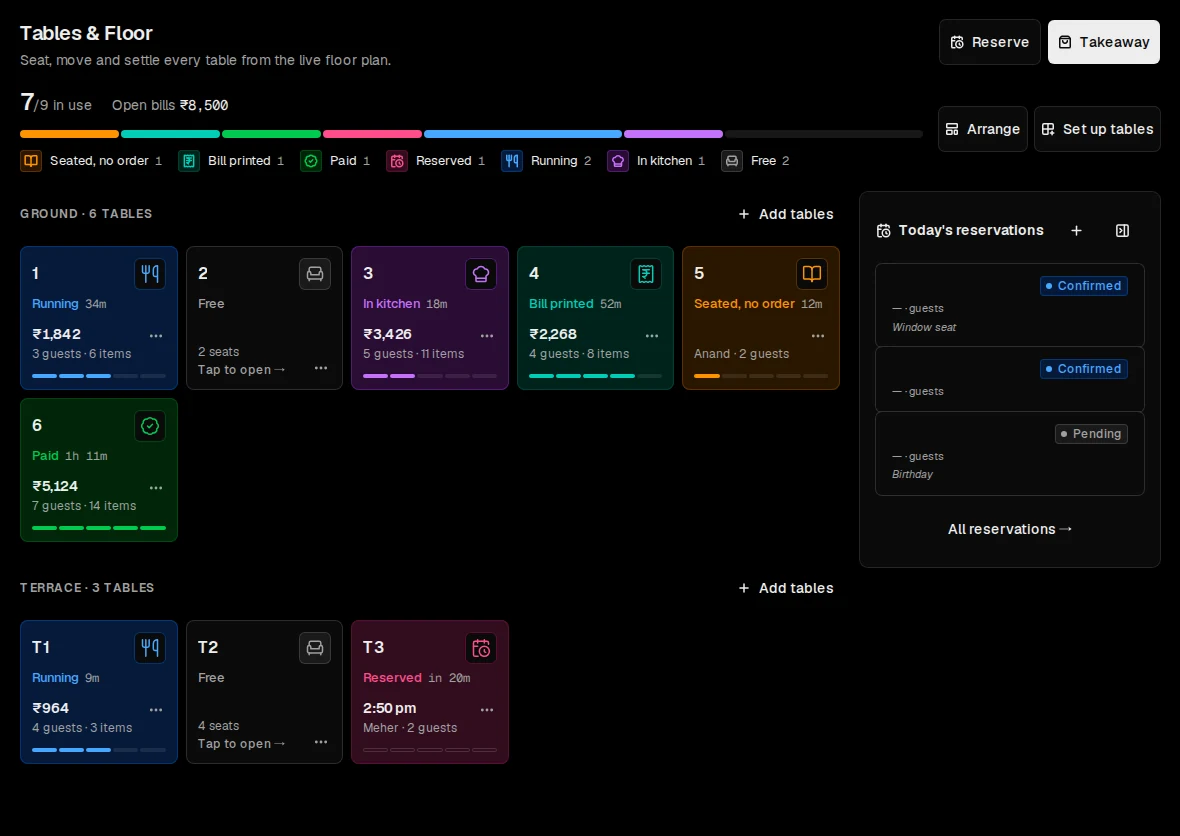
Task: Add a new reservation with the plus icon
Action: (1076, 231)
